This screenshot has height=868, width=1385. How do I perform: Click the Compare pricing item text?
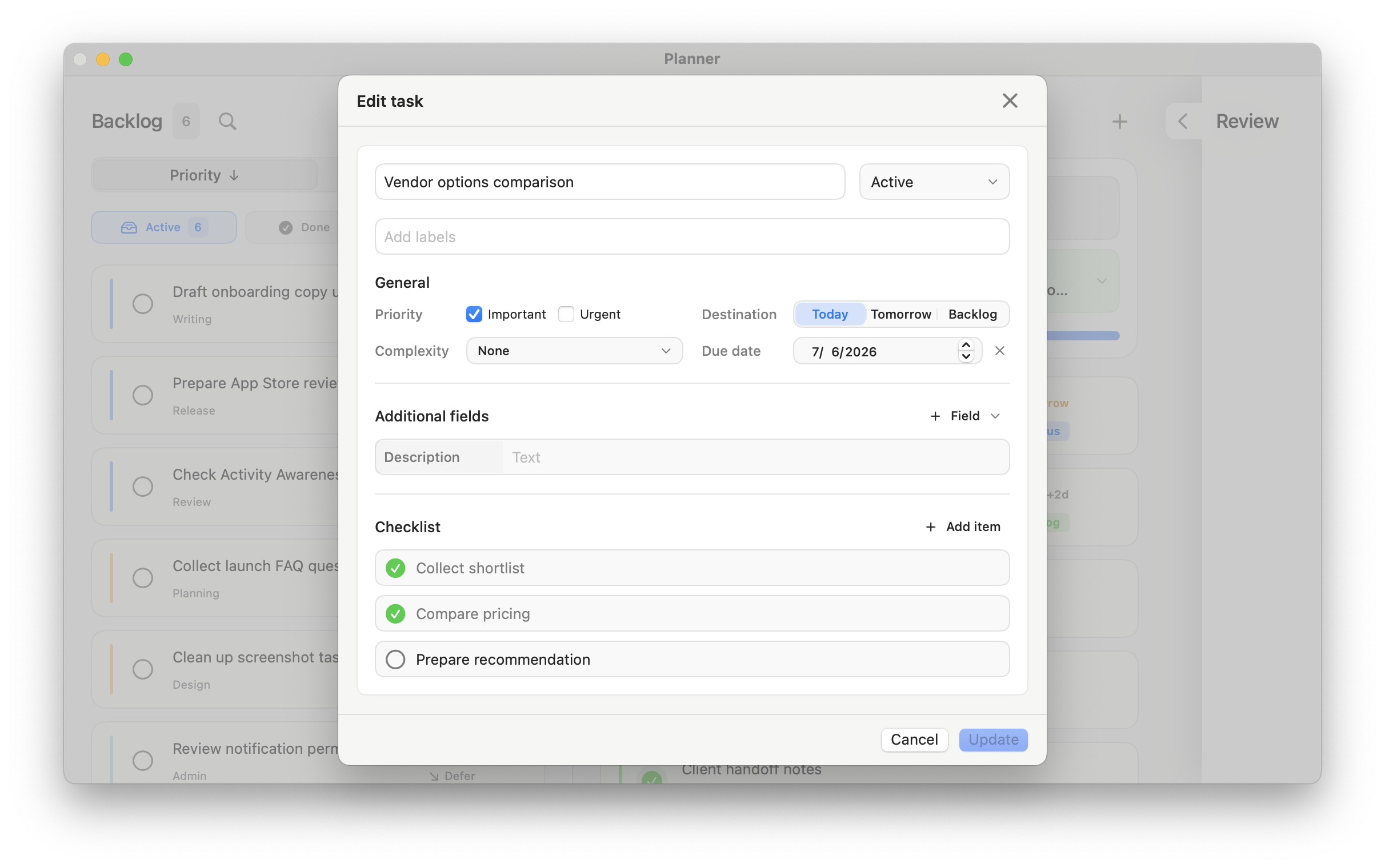[473, 614]
